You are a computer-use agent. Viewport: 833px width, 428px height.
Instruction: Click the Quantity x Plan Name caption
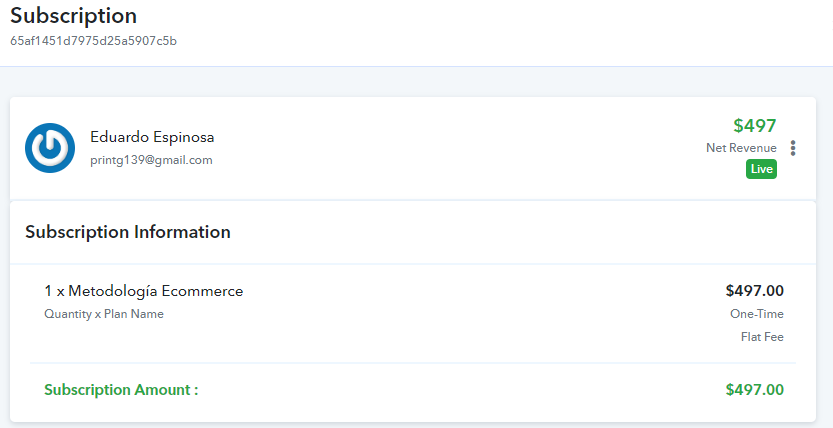[x=104, y=314]
